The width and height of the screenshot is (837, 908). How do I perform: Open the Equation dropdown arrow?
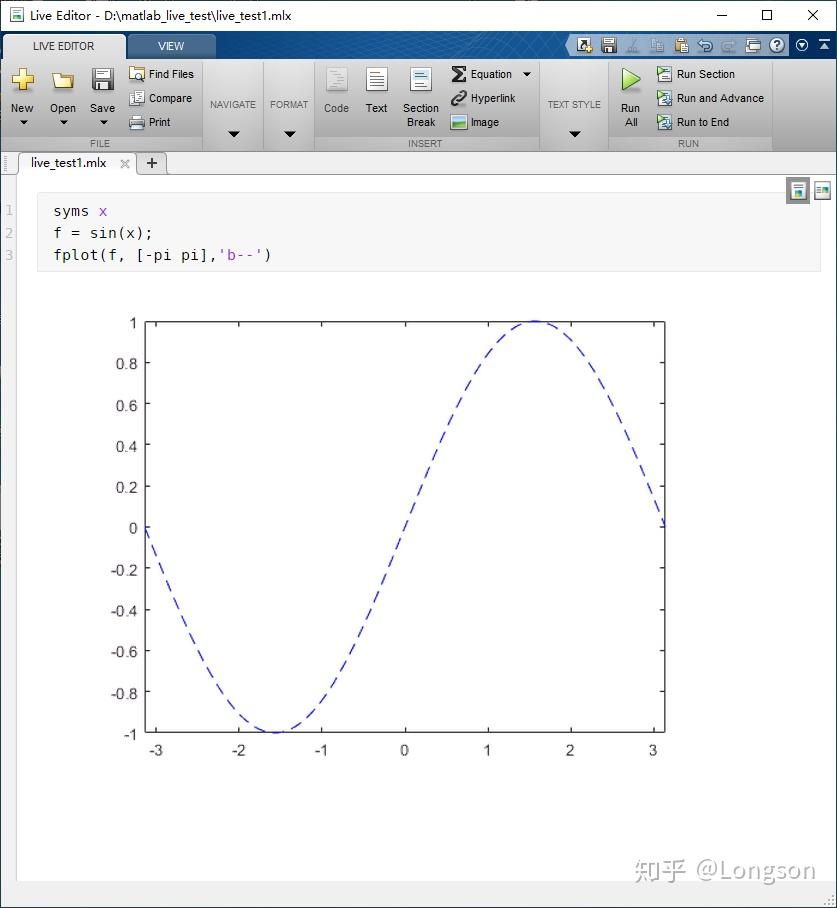(527, 74)
